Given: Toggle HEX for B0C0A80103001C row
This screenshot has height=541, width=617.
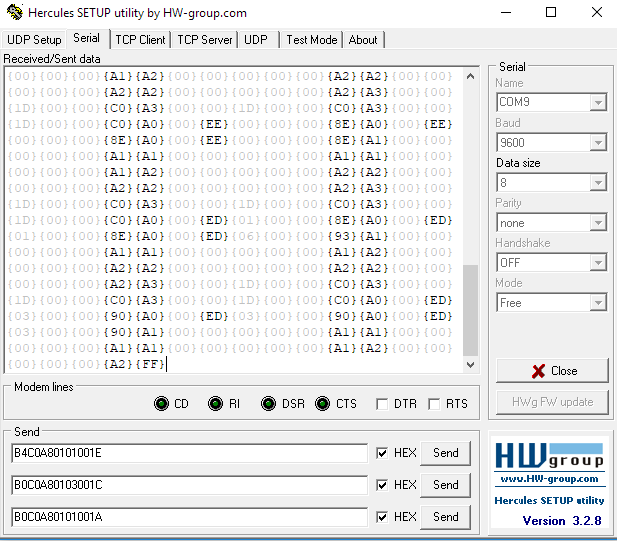Looking at the screenshot, I should tap(382, 485).
